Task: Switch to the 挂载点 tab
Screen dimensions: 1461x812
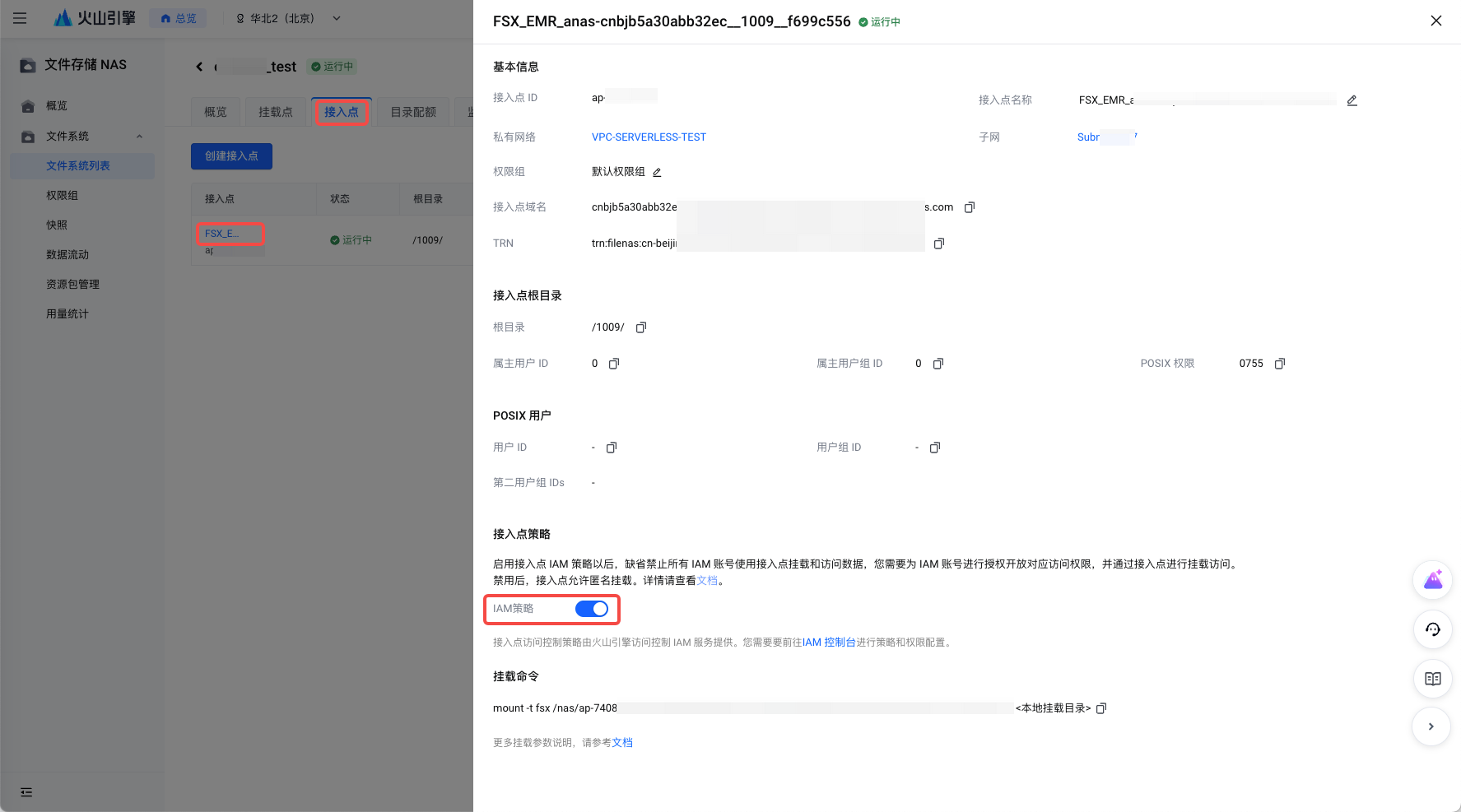Action: [276, 112]
